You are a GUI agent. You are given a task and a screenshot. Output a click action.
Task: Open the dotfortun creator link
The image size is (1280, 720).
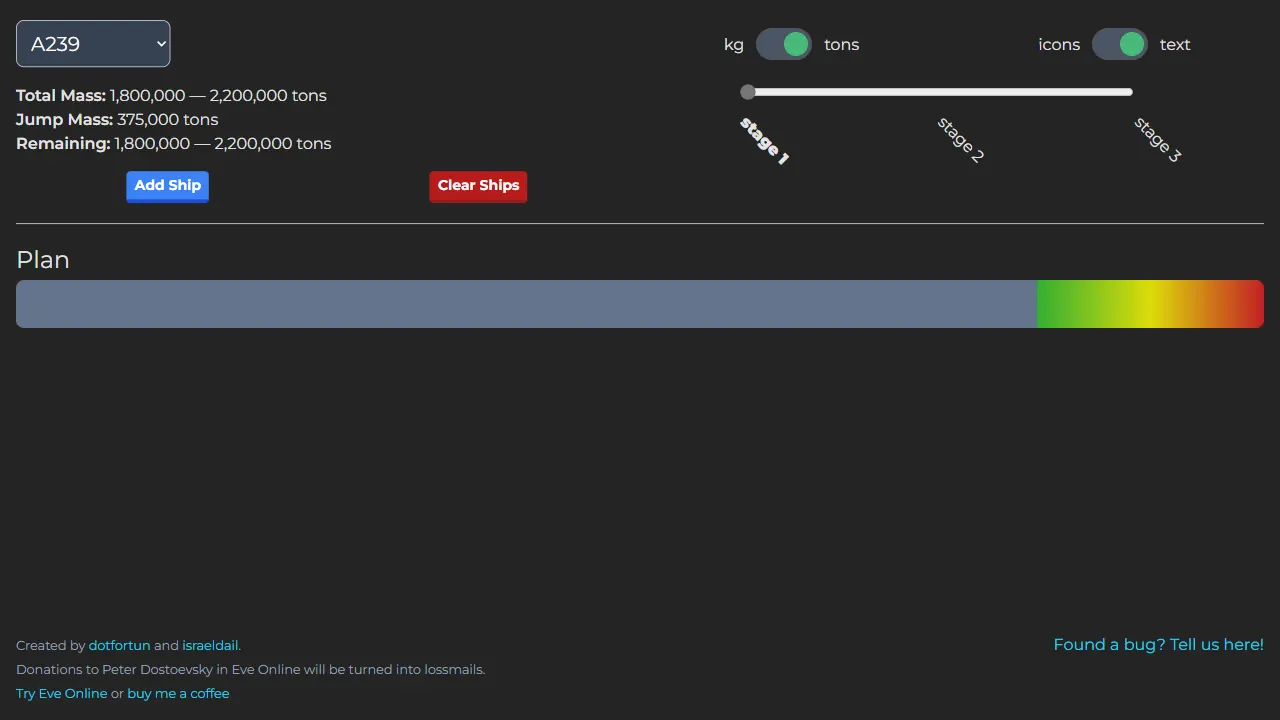pos(119,646)
